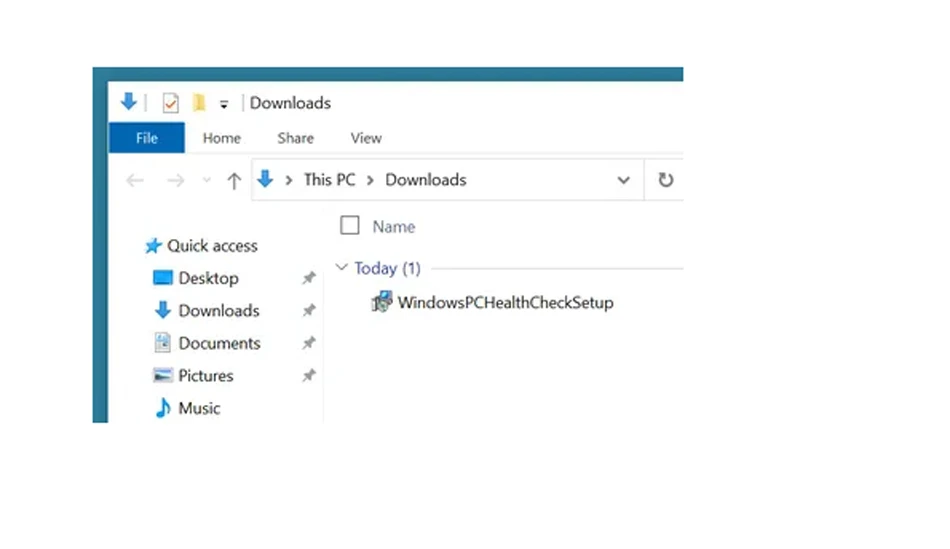Screen dimensions: 950x549
Task: Open the Share ribbon tab
Action: pos(296,138)
